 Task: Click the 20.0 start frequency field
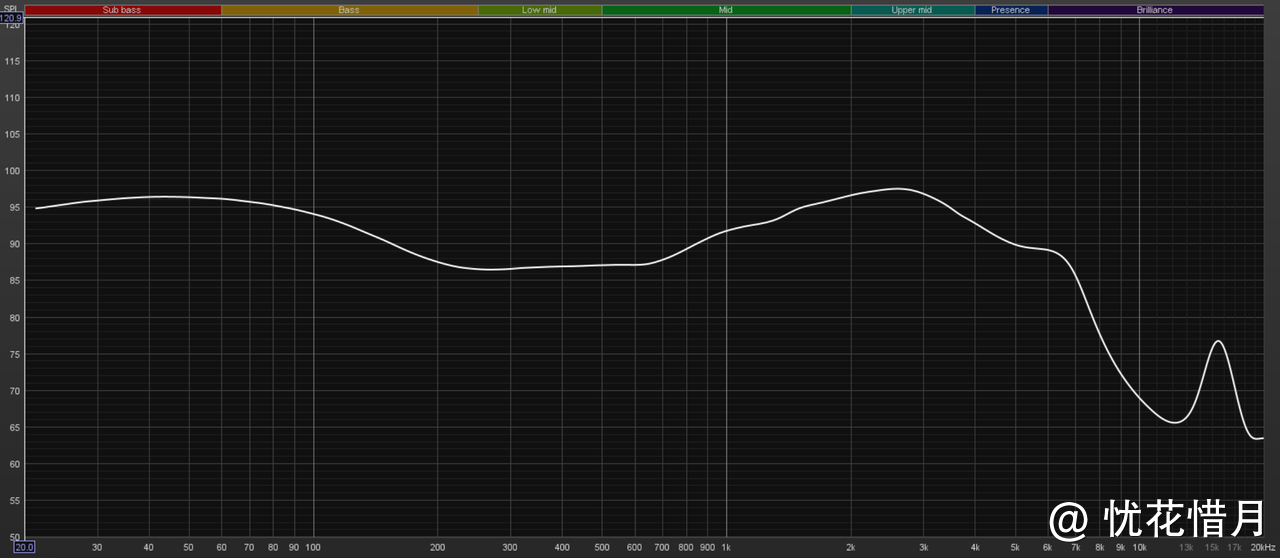coord(24,547)
